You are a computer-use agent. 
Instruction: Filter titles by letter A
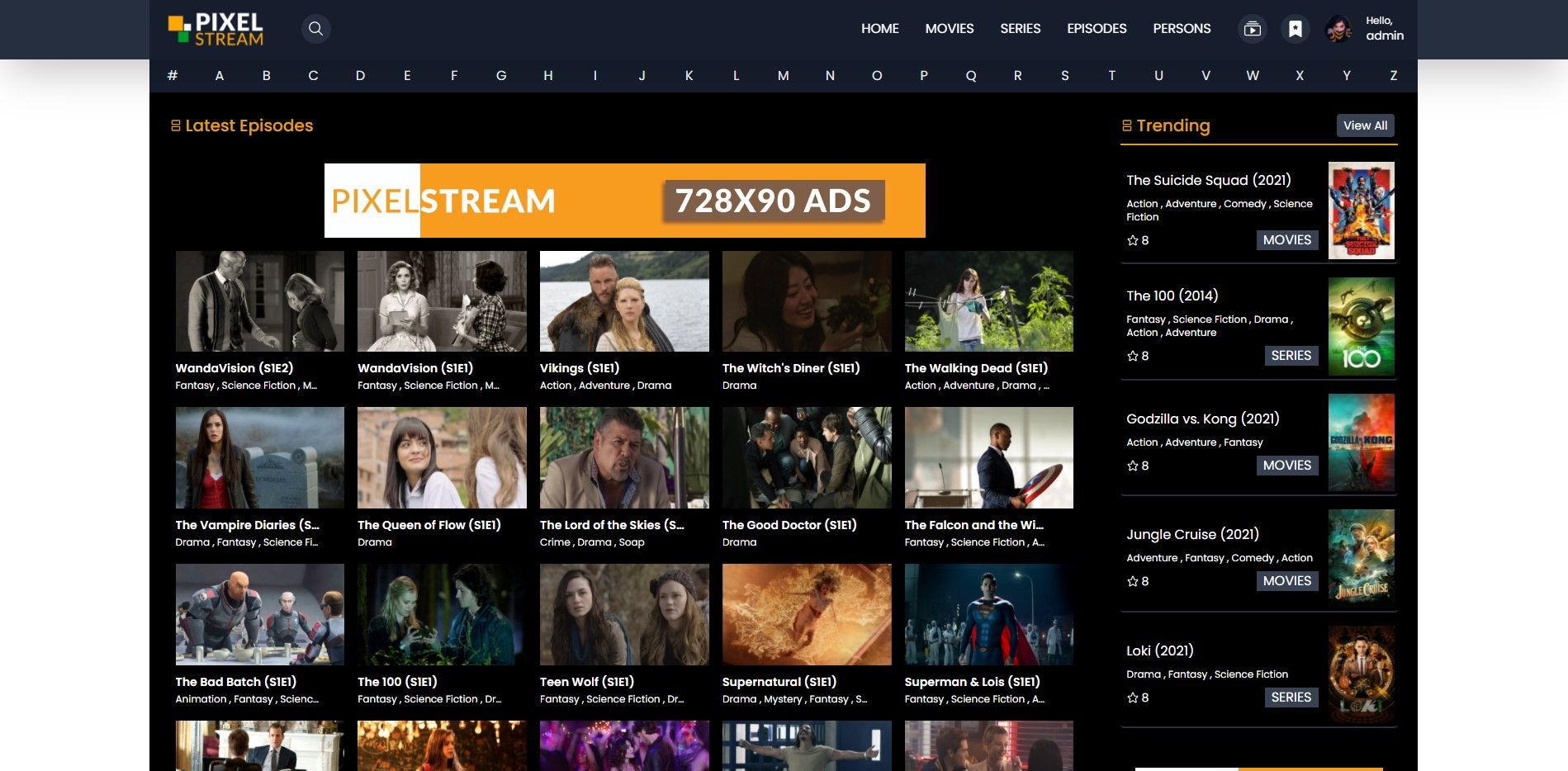pyautogui.click(x=220, y=75)
